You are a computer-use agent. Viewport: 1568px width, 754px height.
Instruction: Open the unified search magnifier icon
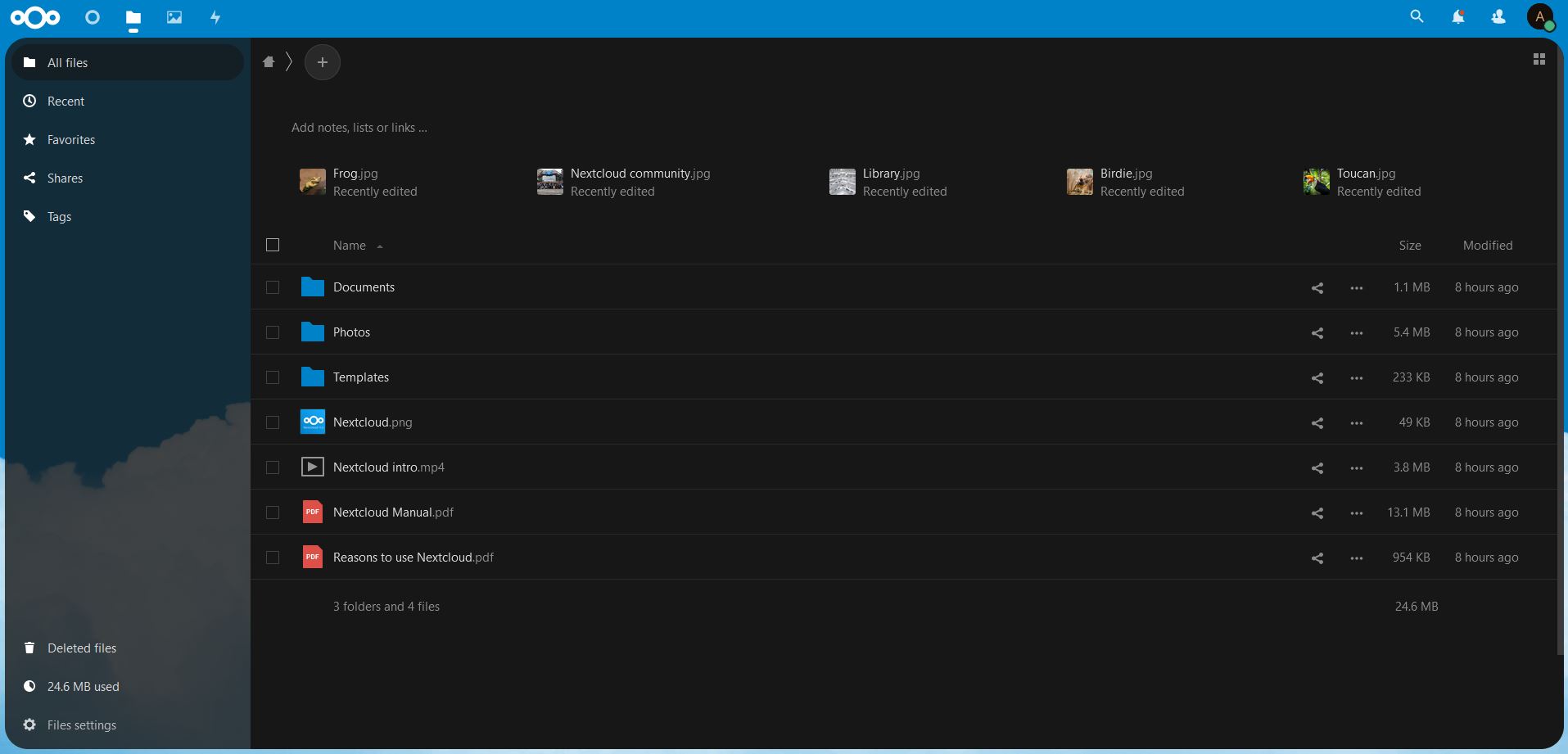pos(1417,16)
